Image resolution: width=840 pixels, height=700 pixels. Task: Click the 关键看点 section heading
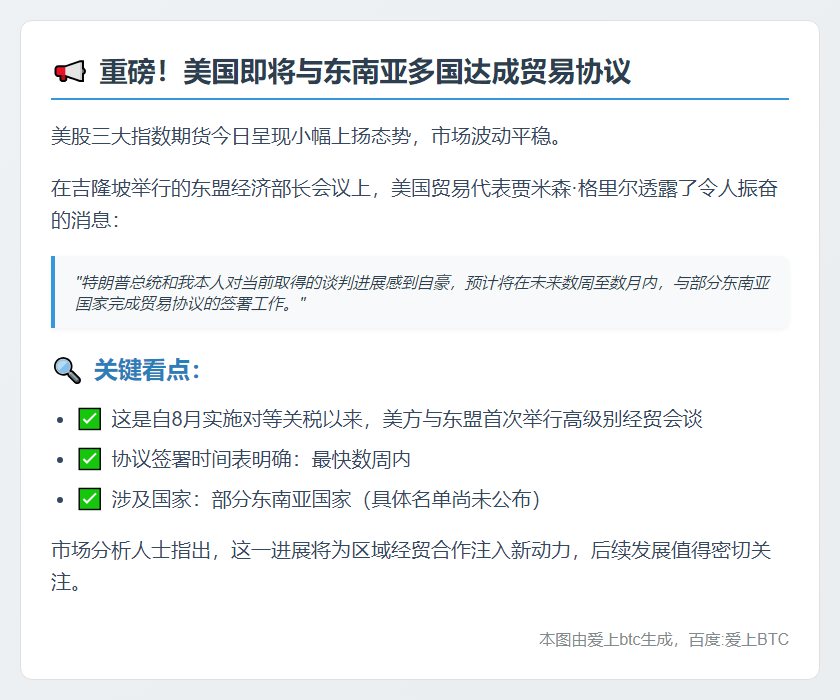[147, 371]
